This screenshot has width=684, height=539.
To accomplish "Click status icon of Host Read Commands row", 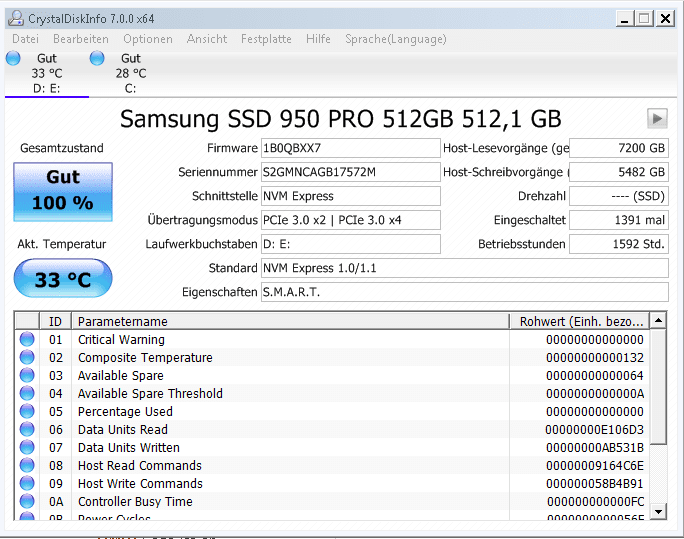I will point(27,465).
